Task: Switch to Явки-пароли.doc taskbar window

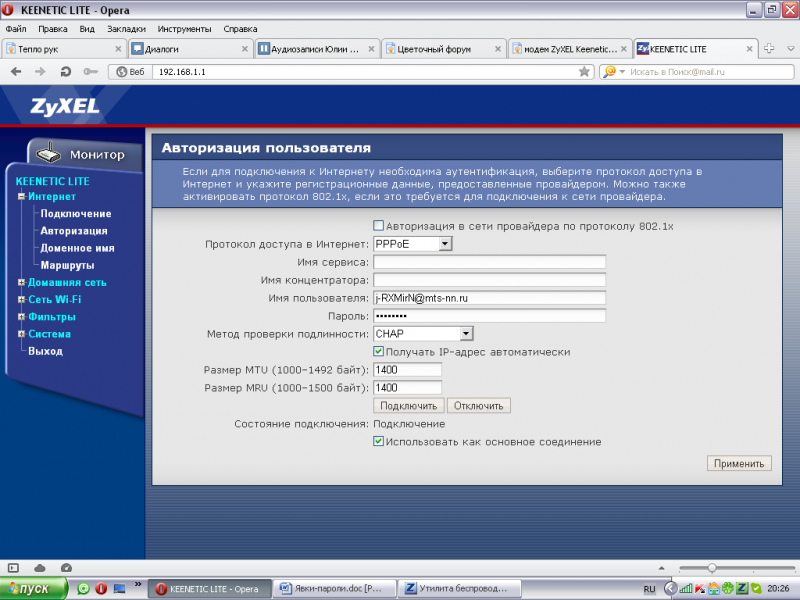Action: coord(334,589)
